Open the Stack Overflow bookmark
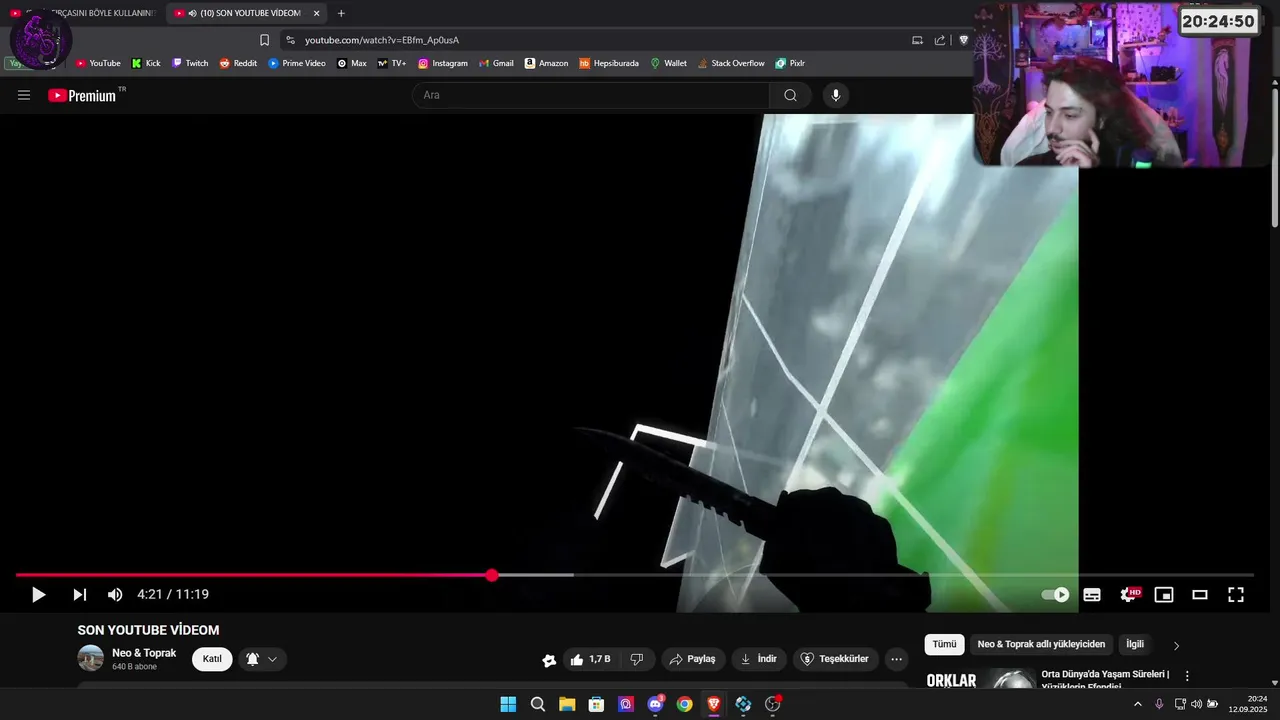 coord(731,63)
